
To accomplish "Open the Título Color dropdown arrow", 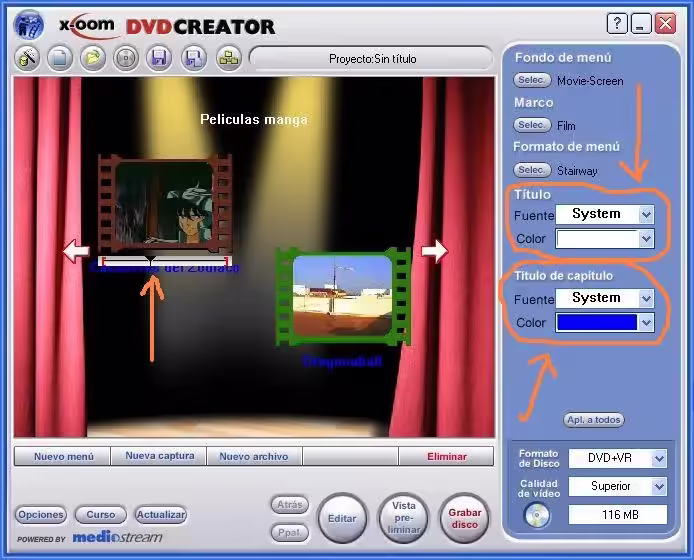I will click(x=646, y=239).
